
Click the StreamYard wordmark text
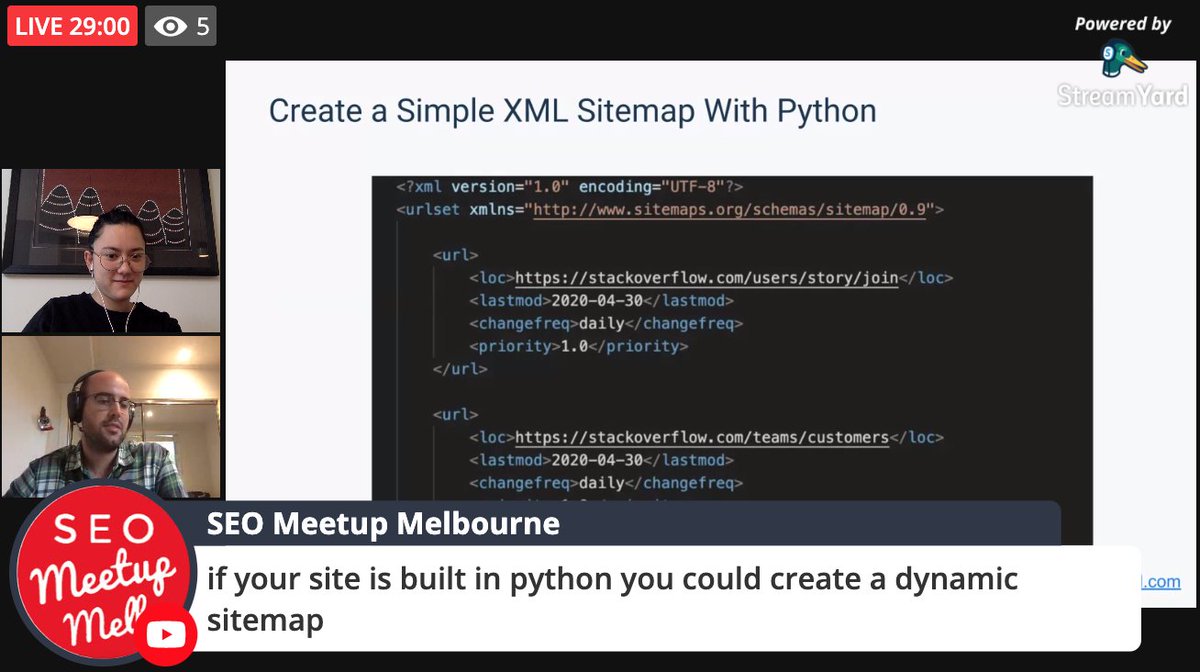1123,95
